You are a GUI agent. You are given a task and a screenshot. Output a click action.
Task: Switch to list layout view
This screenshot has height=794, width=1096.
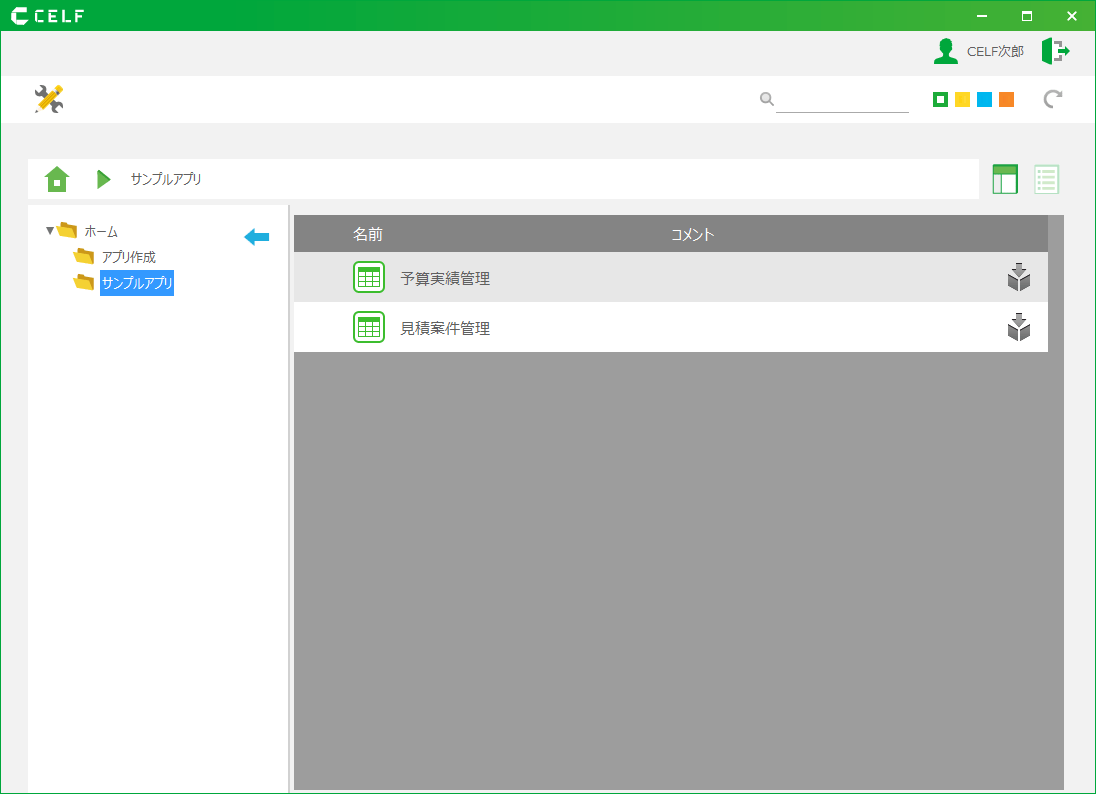pyautogui.click(x=1046, y=179)
